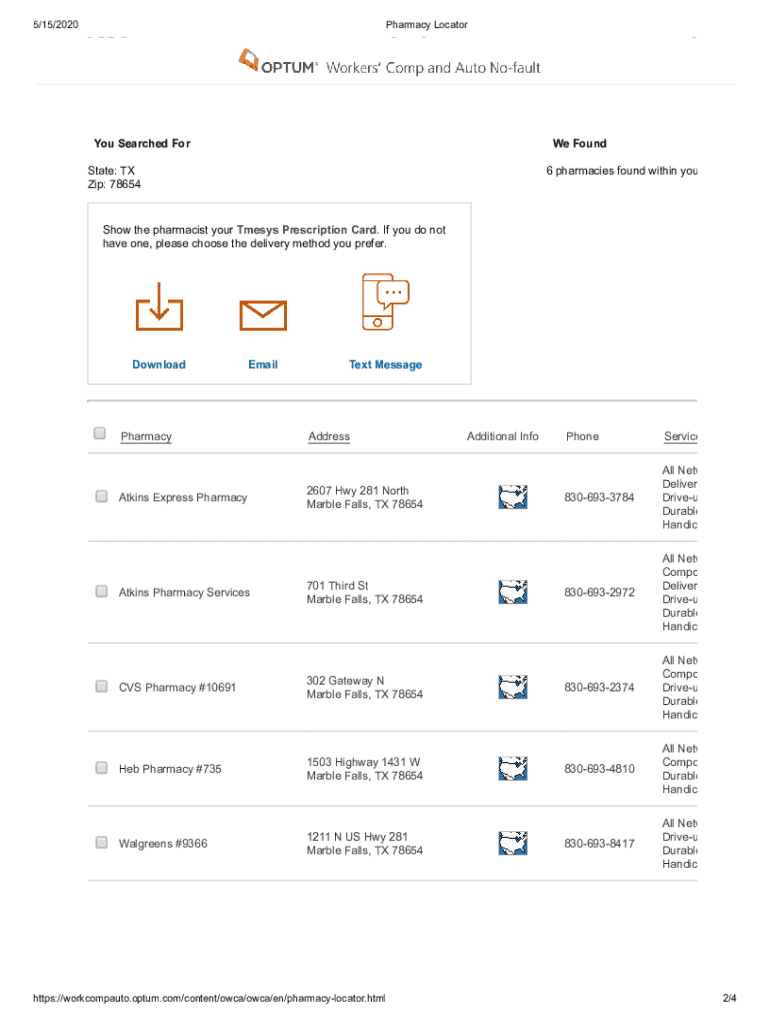Open map icon for CVS Pharmacy #10691
This screenshot has height=1024, width=770.
pos(512,687)
